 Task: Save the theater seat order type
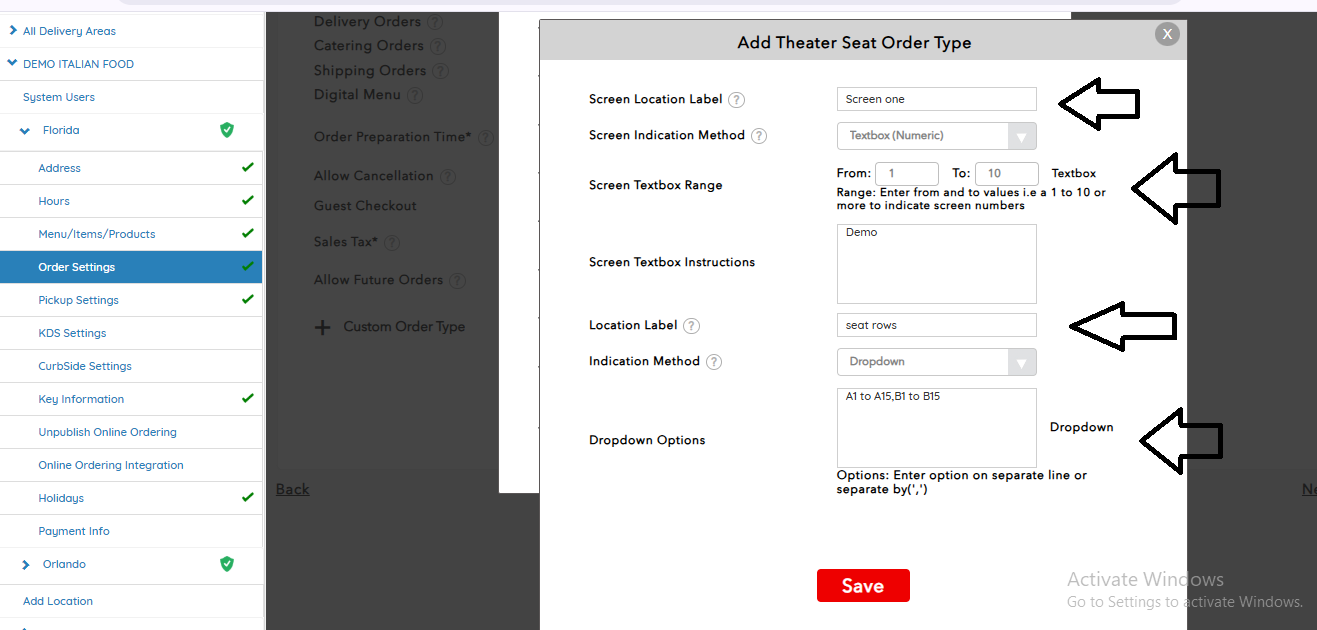pos(863,586)
